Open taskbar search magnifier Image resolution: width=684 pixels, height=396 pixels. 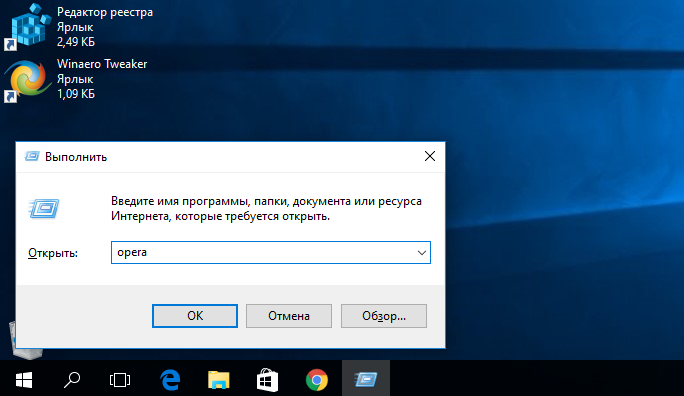coord(72,379)
